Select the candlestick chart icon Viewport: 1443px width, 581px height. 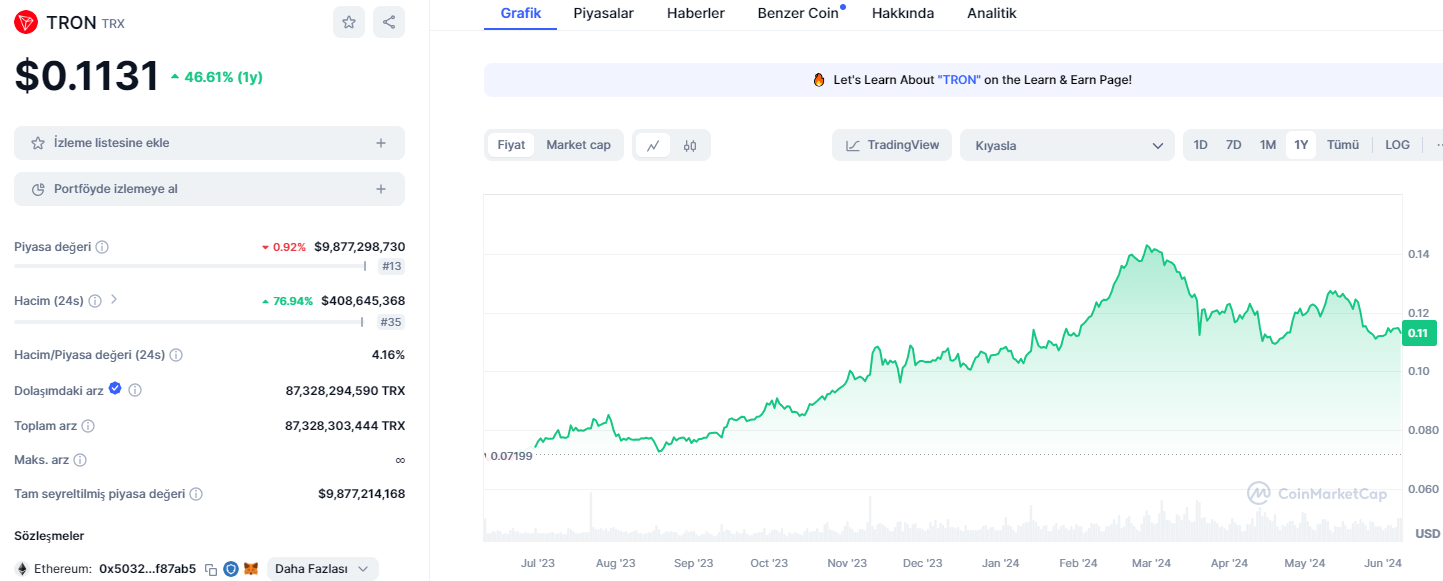point(690,145)
